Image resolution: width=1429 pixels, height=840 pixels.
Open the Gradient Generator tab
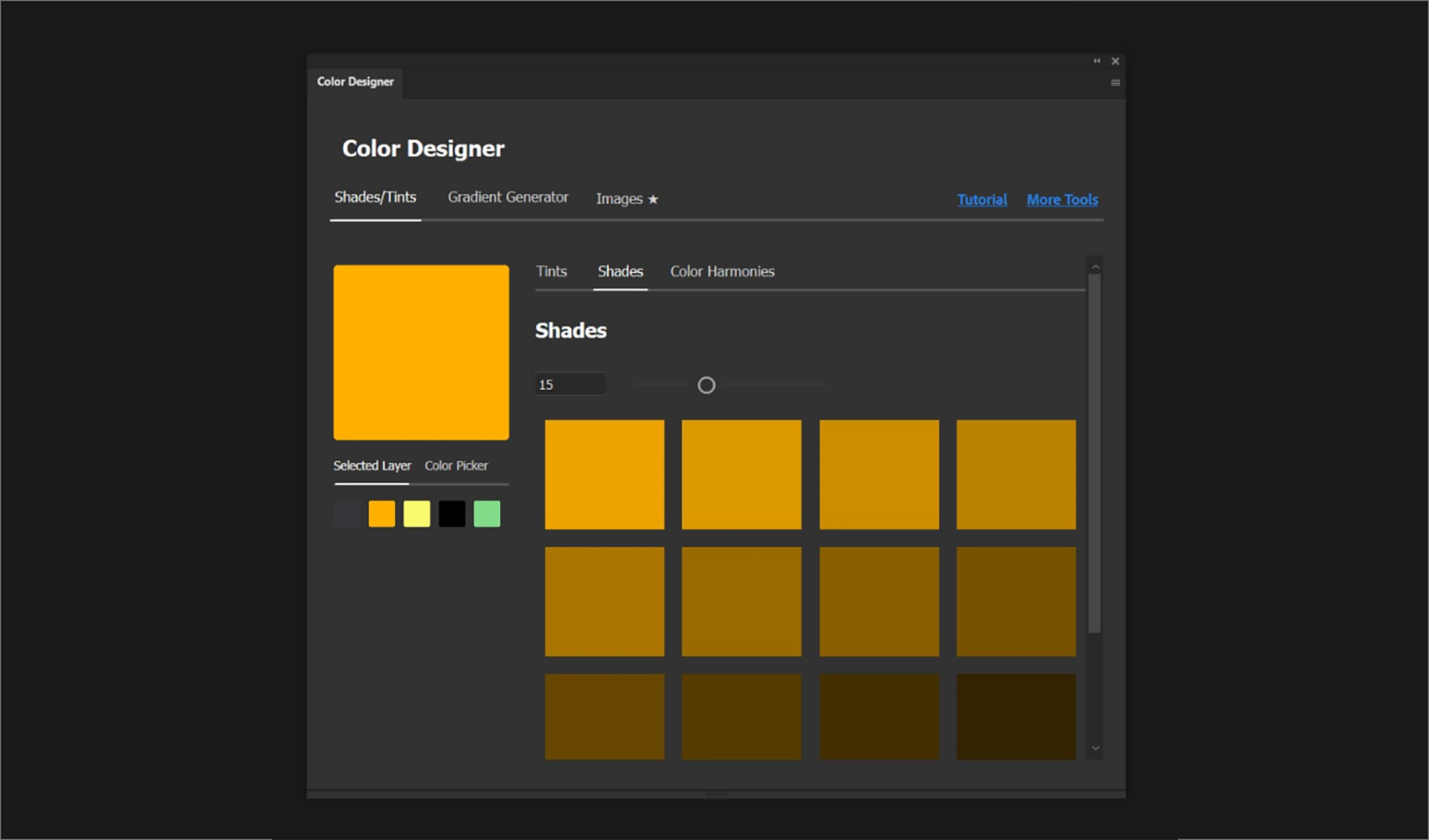(x=508, y=197)
